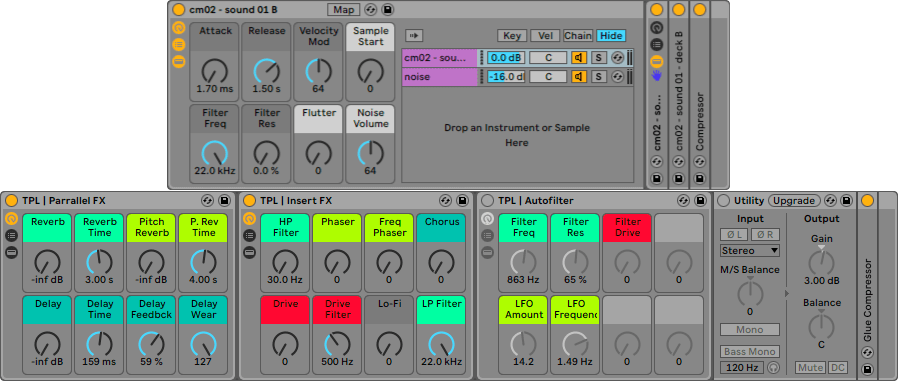Expand the folded Glue Compressor device
Image resolution: width=898 pixels, height=381 pixels.
pyautogui.click(x=867, y=201)
